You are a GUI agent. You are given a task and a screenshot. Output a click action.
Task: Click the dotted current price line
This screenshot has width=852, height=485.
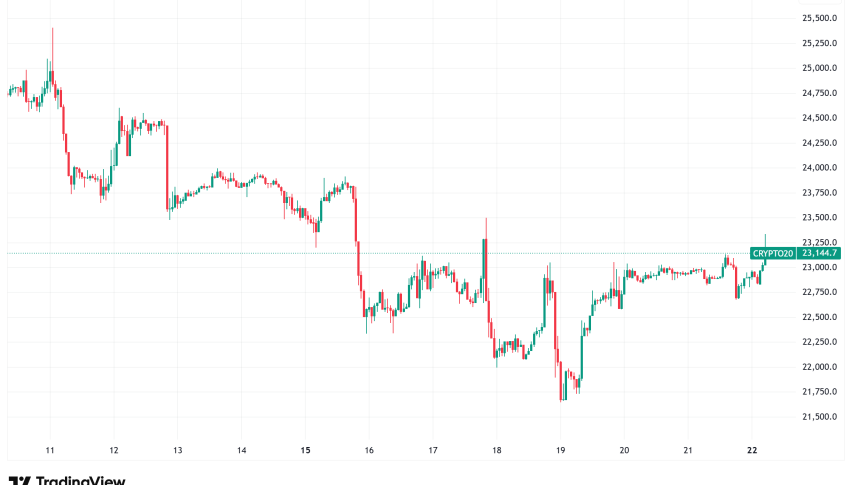400,254
